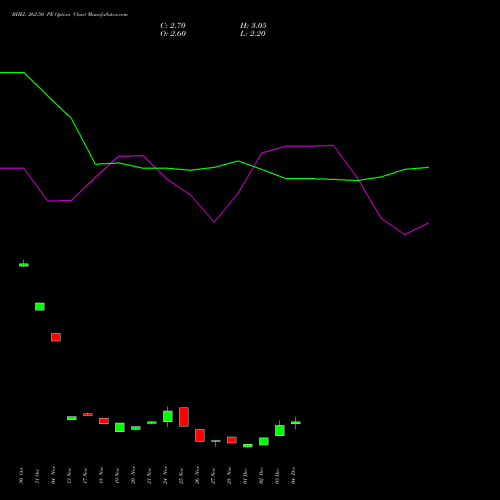The height and width of the screenshot is (500, 500).
Task: Click the '30 Oct' date axis label
Action: point(21,476)
